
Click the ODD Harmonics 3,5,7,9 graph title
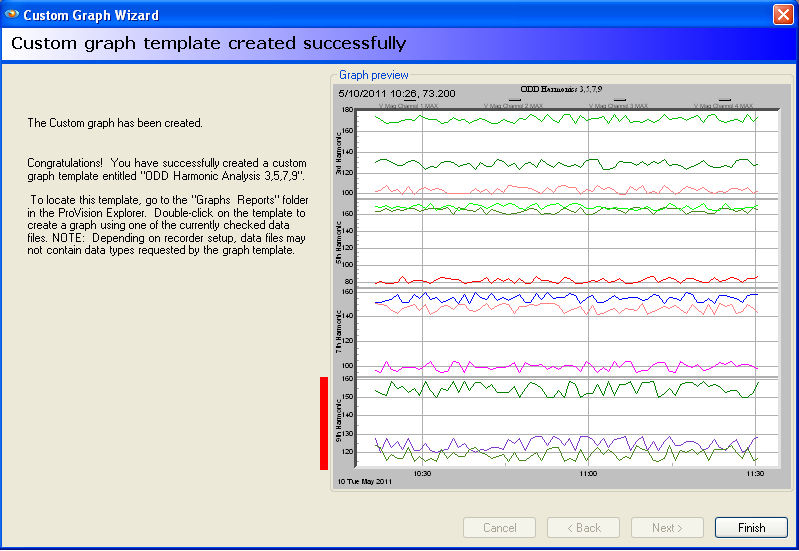point(561,89)
